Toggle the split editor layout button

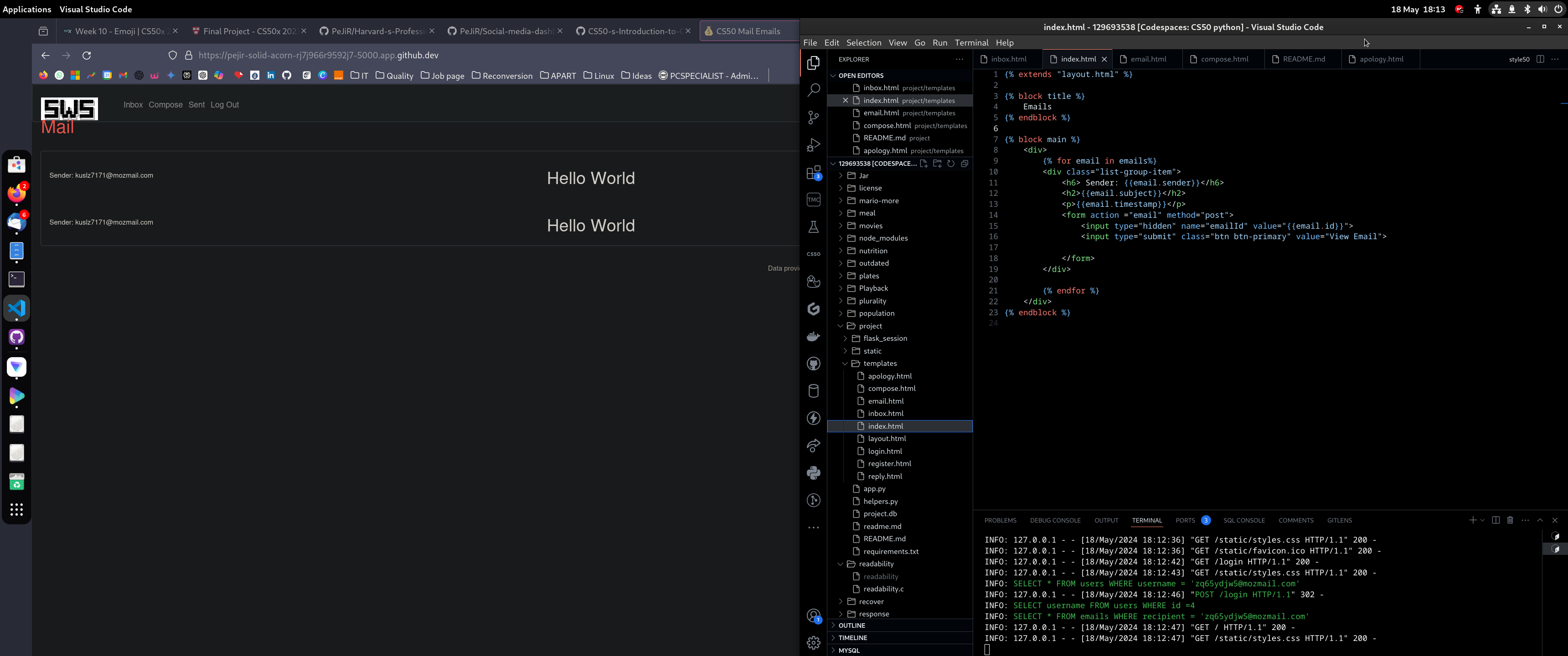pyautogui.click(x=1540, y=59)
